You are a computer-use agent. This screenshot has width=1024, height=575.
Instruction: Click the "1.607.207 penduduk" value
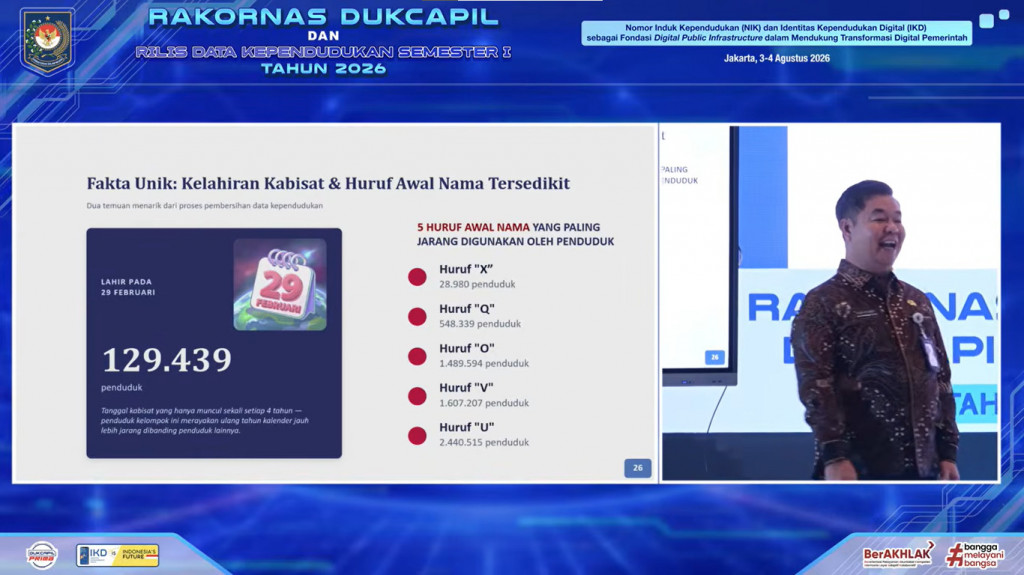point(484,403)
